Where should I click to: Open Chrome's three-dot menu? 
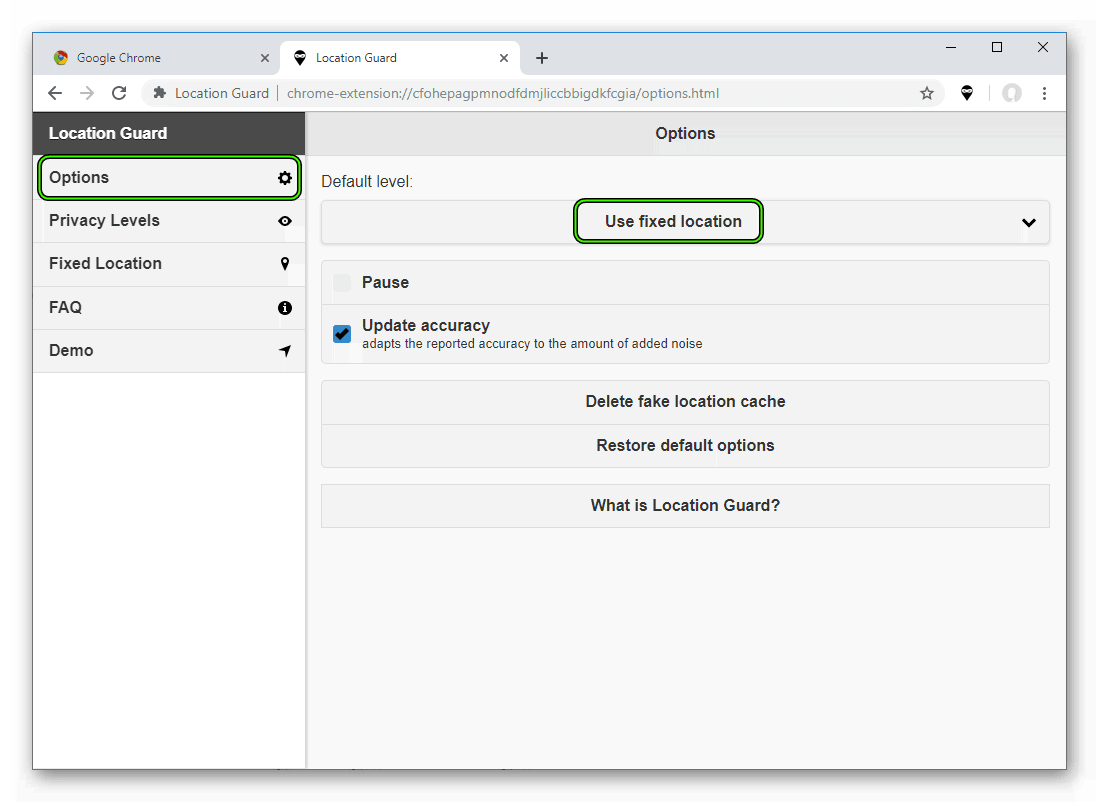coord(1044,93)
